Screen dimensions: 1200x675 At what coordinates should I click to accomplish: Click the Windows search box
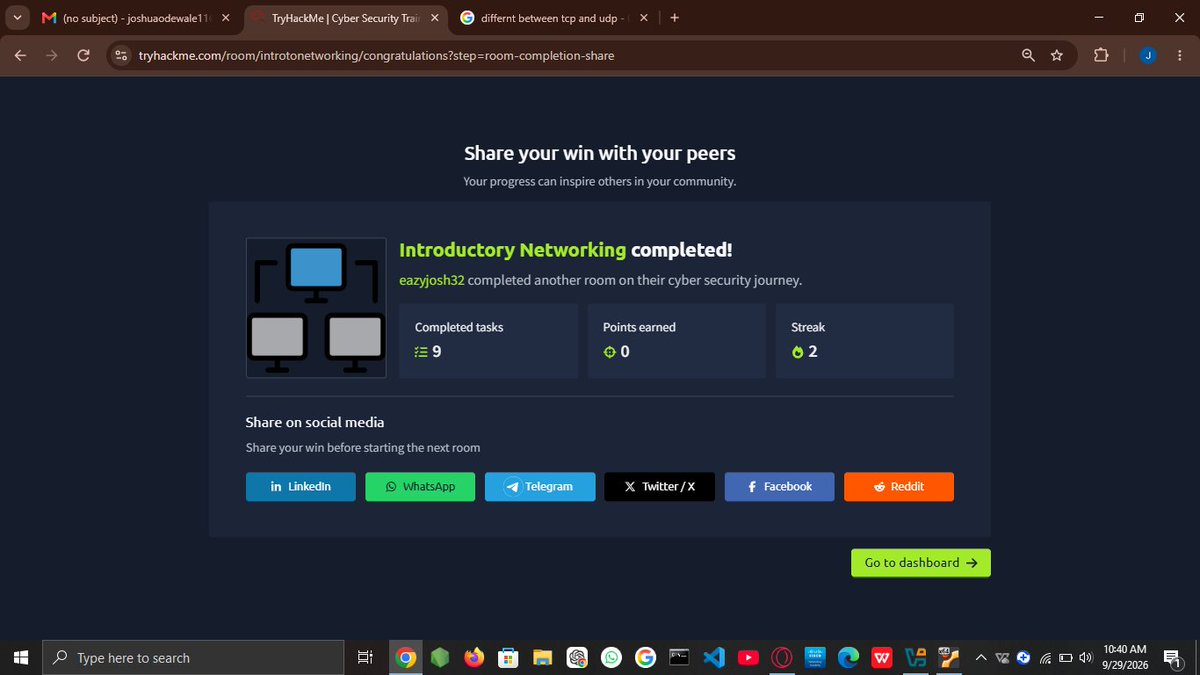click(192, 657)
